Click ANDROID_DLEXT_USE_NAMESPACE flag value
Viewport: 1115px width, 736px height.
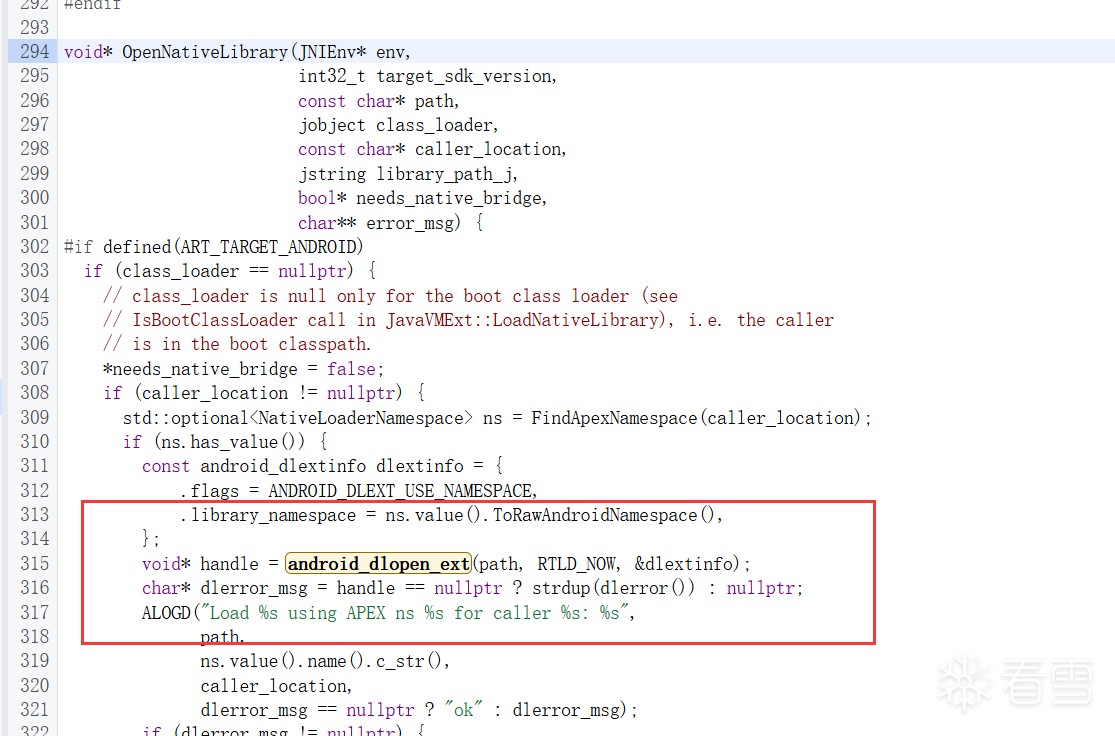[402, 491]
